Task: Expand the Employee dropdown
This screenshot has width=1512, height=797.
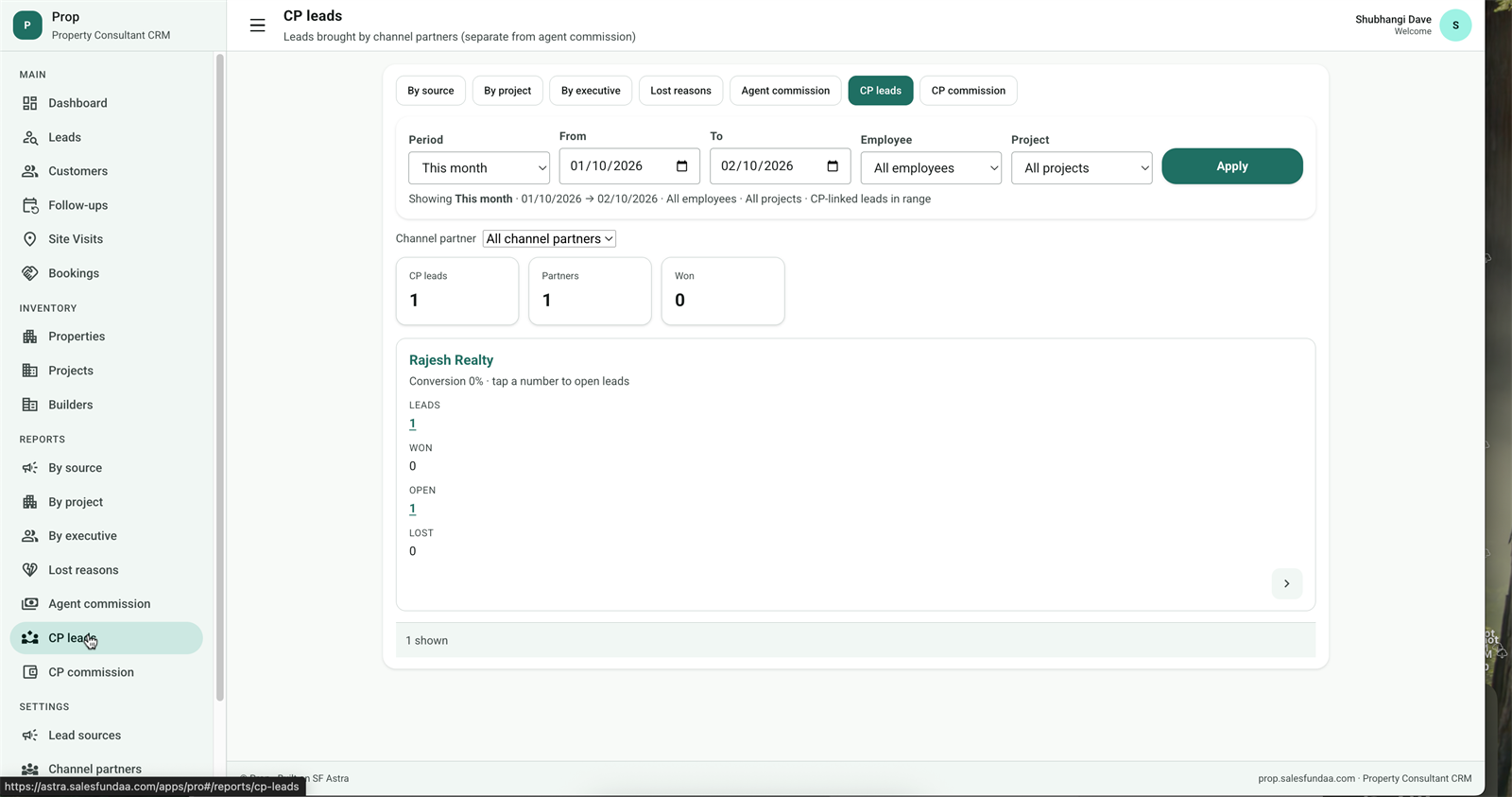Action: click(931, 168)
